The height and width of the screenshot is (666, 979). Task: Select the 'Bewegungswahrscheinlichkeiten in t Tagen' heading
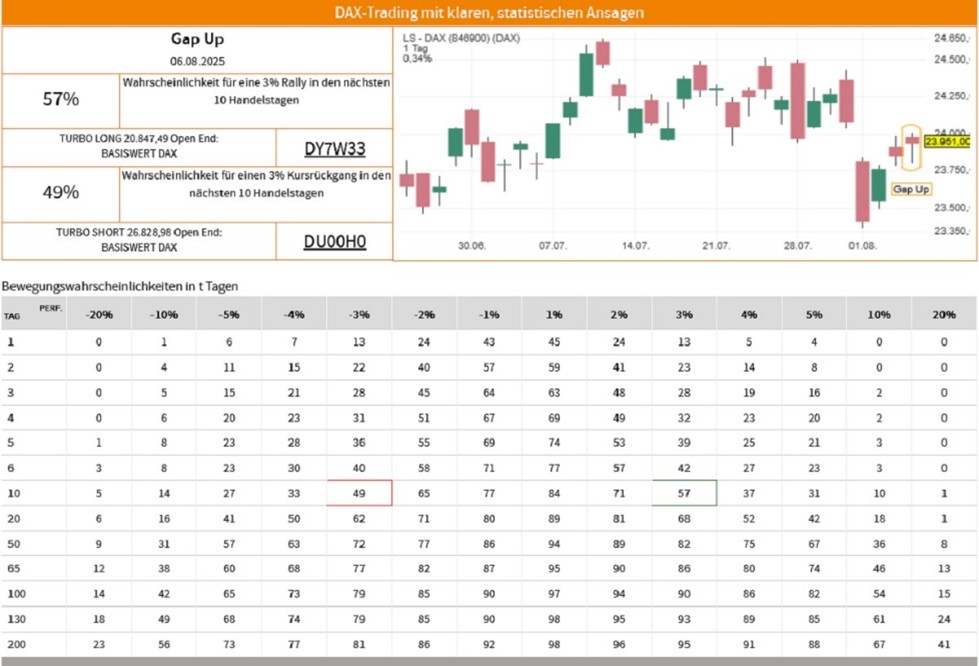tap(120, 286)
